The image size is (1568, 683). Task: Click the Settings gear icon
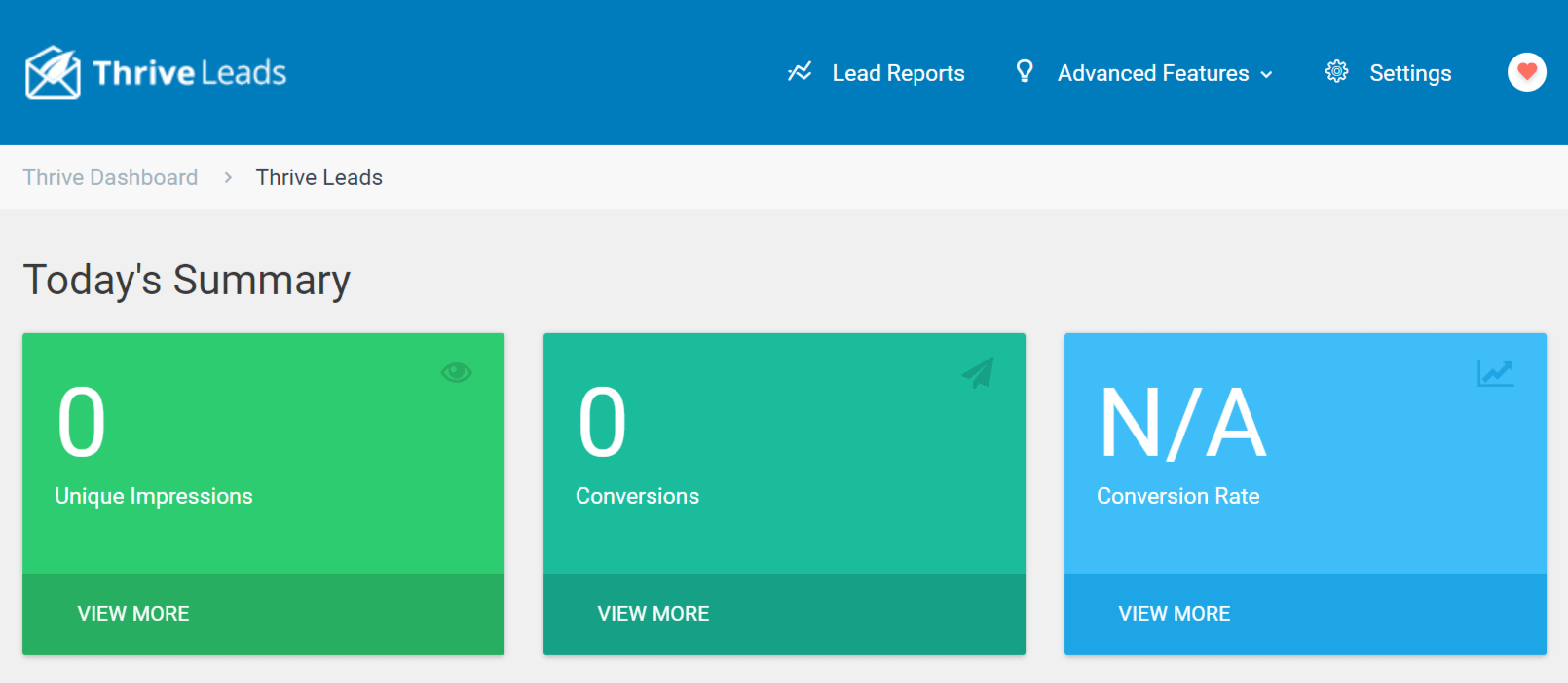click(x=1336, y=71)
